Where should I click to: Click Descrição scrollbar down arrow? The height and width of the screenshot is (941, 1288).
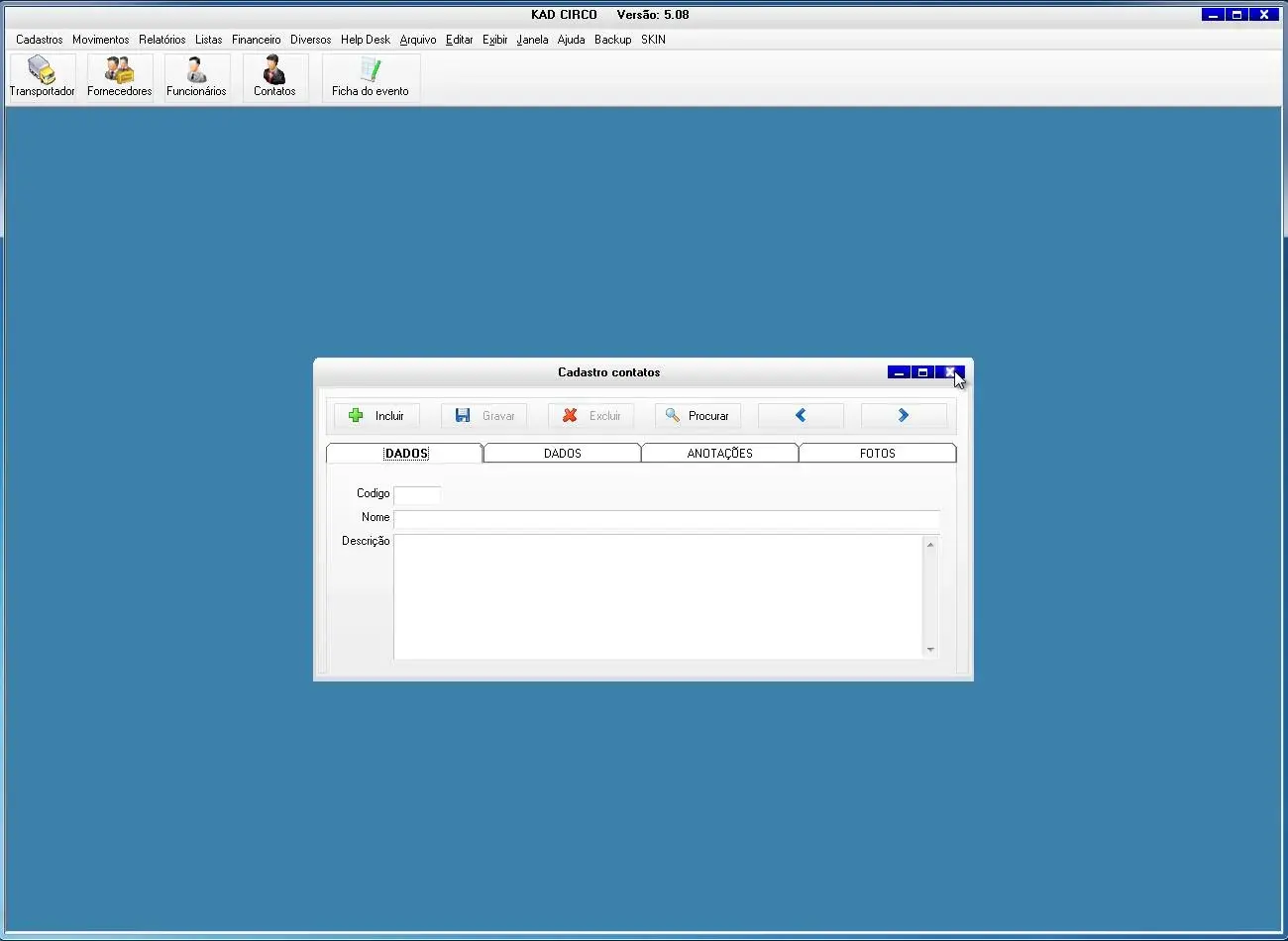click(x=930, y=650)
